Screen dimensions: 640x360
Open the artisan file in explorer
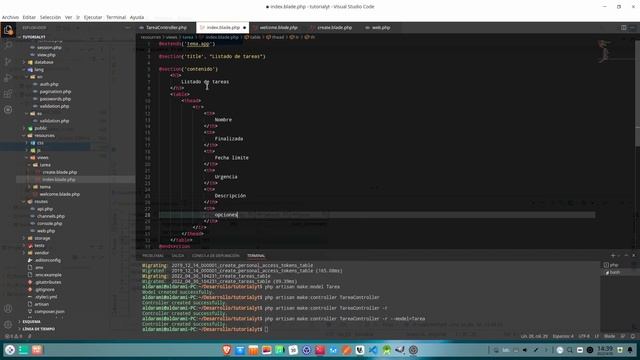coord(41,304)
